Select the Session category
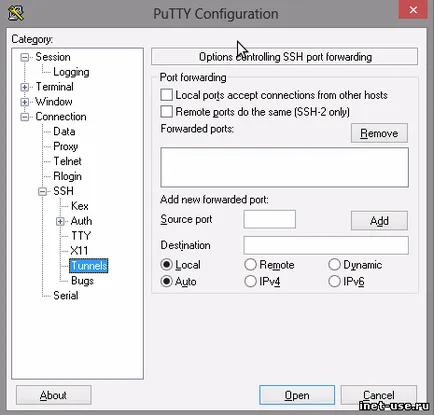 (53, 57)
